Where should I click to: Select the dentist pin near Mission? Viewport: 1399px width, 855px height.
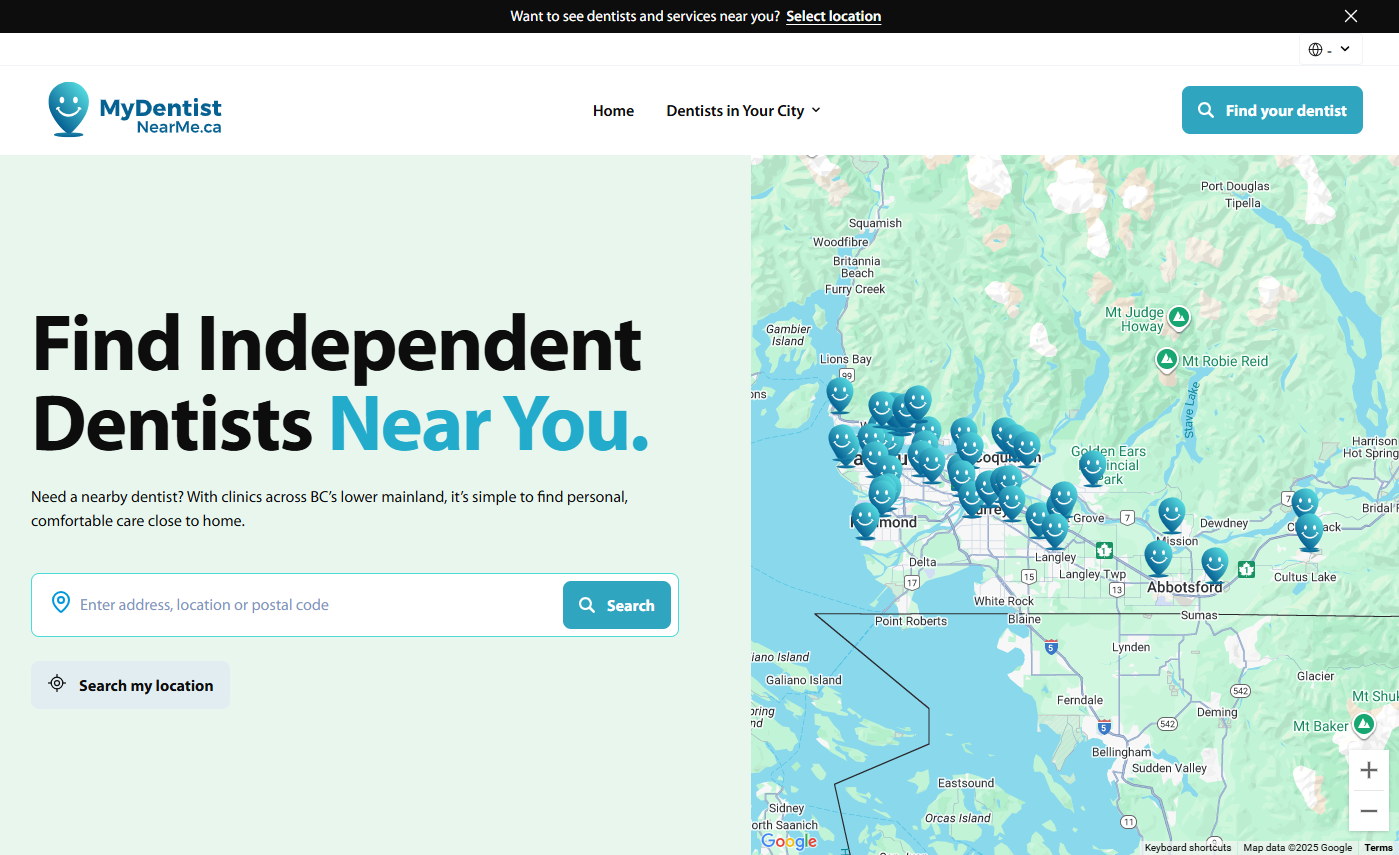[1171, 514]
